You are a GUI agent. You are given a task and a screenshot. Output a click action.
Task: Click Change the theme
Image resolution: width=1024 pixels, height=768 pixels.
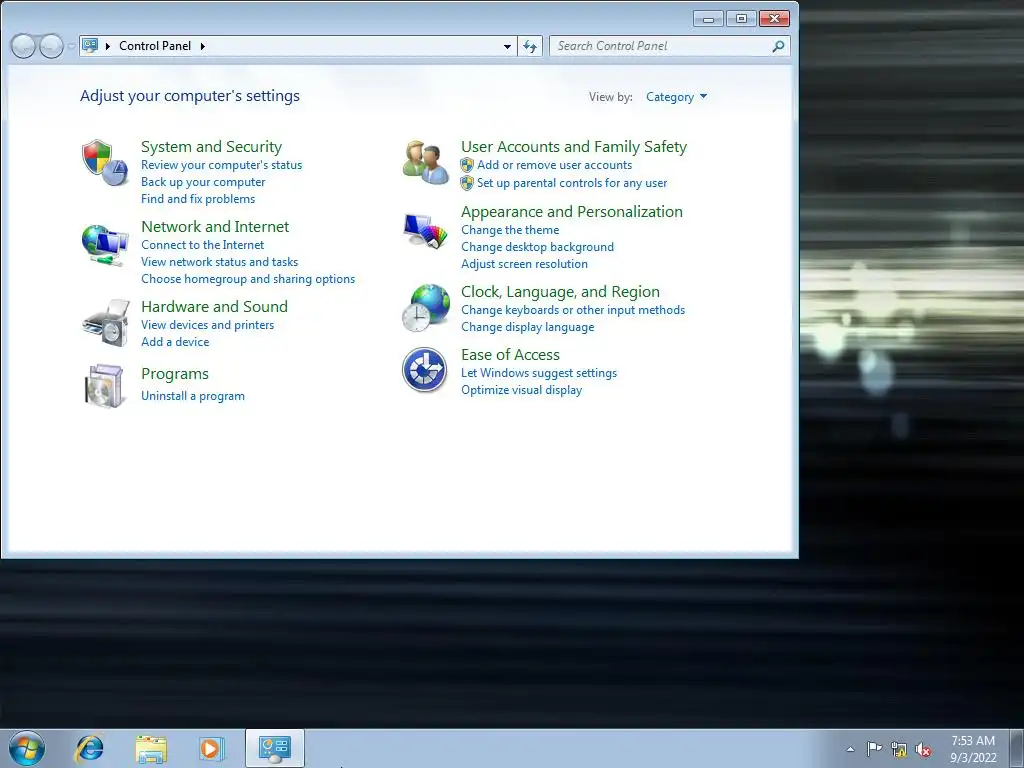[x=510, y=230]
